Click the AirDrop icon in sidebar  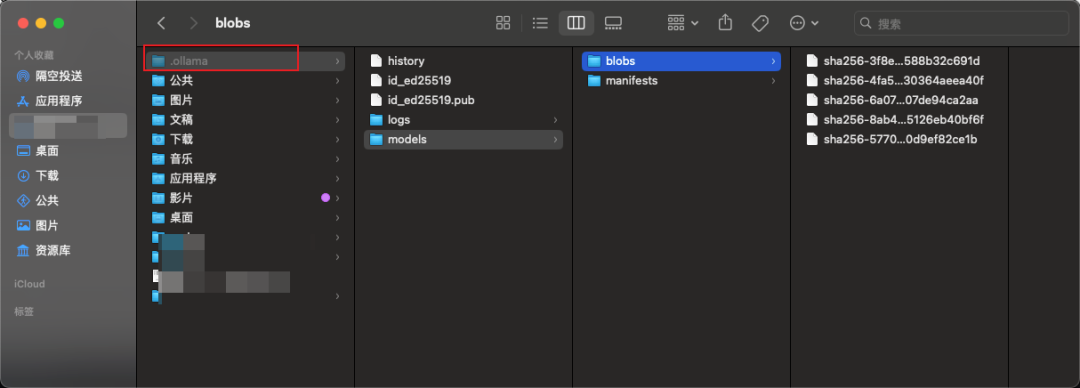point(23,76)
